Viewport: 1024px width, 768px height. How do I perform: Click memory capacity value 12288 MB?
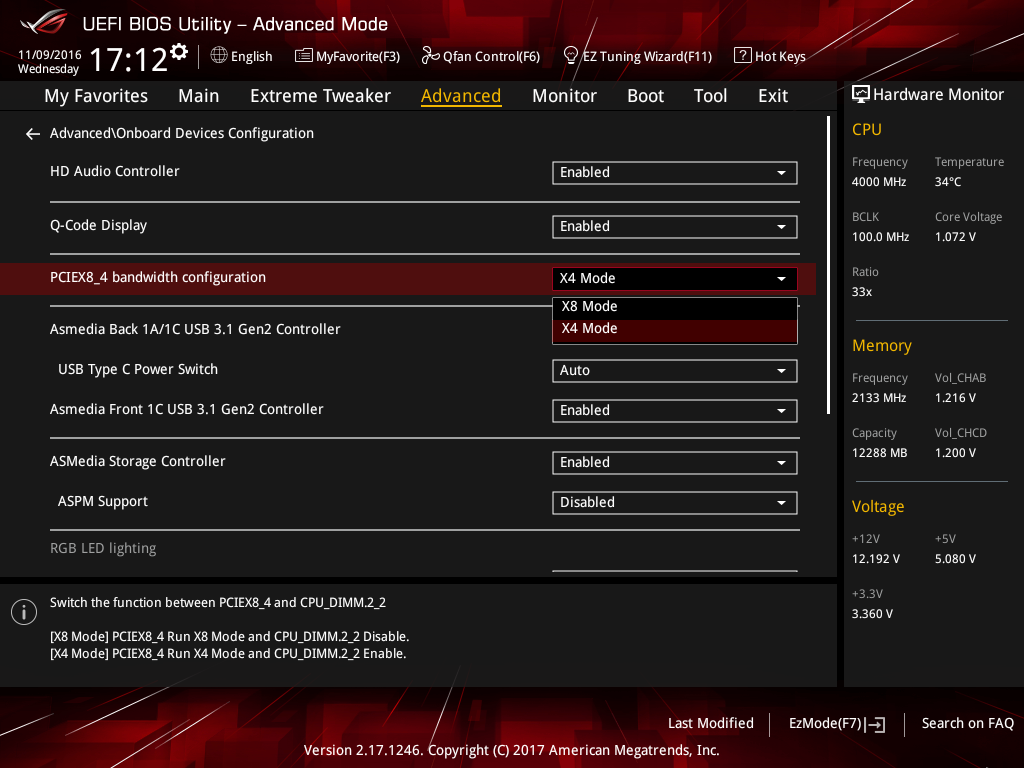point(880,453)
